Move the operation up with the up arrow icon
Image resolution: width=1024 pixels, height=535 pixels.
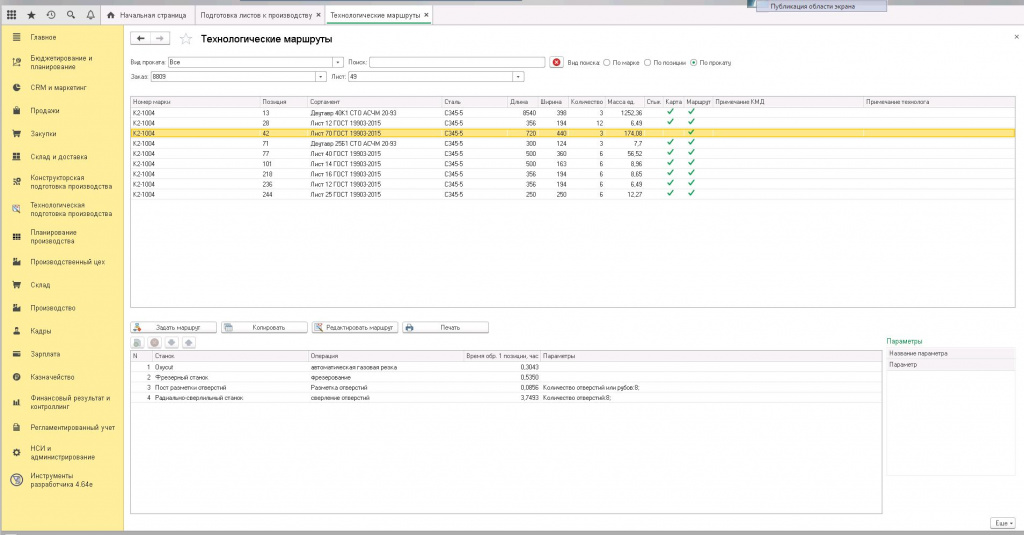(x=188, y=342)
